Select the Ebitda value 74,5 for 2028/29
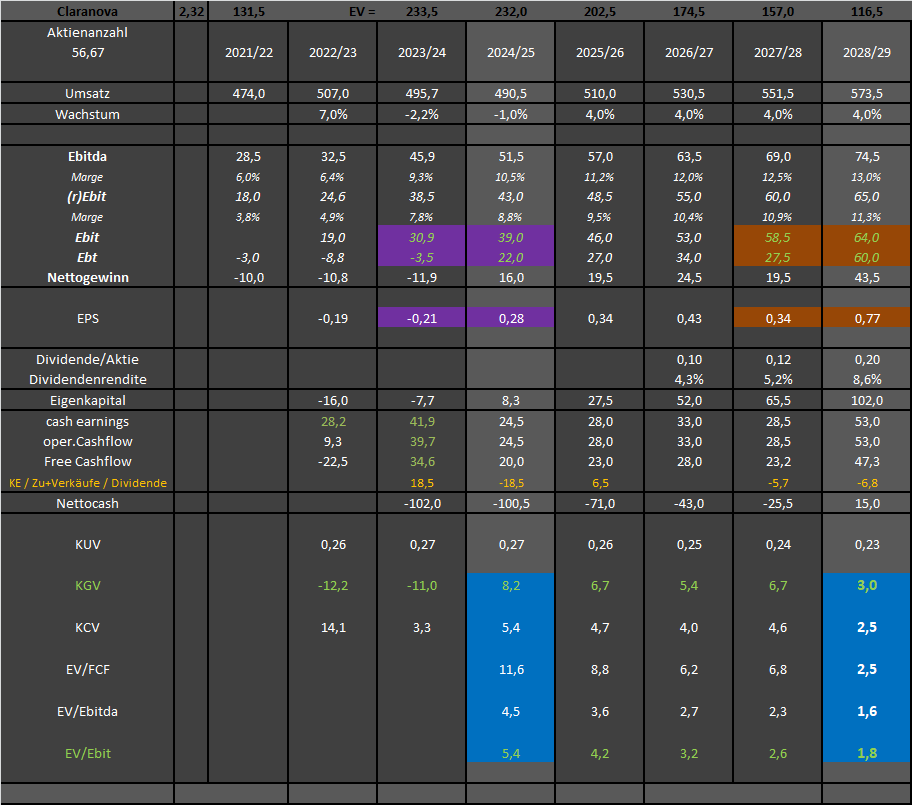 866,157
